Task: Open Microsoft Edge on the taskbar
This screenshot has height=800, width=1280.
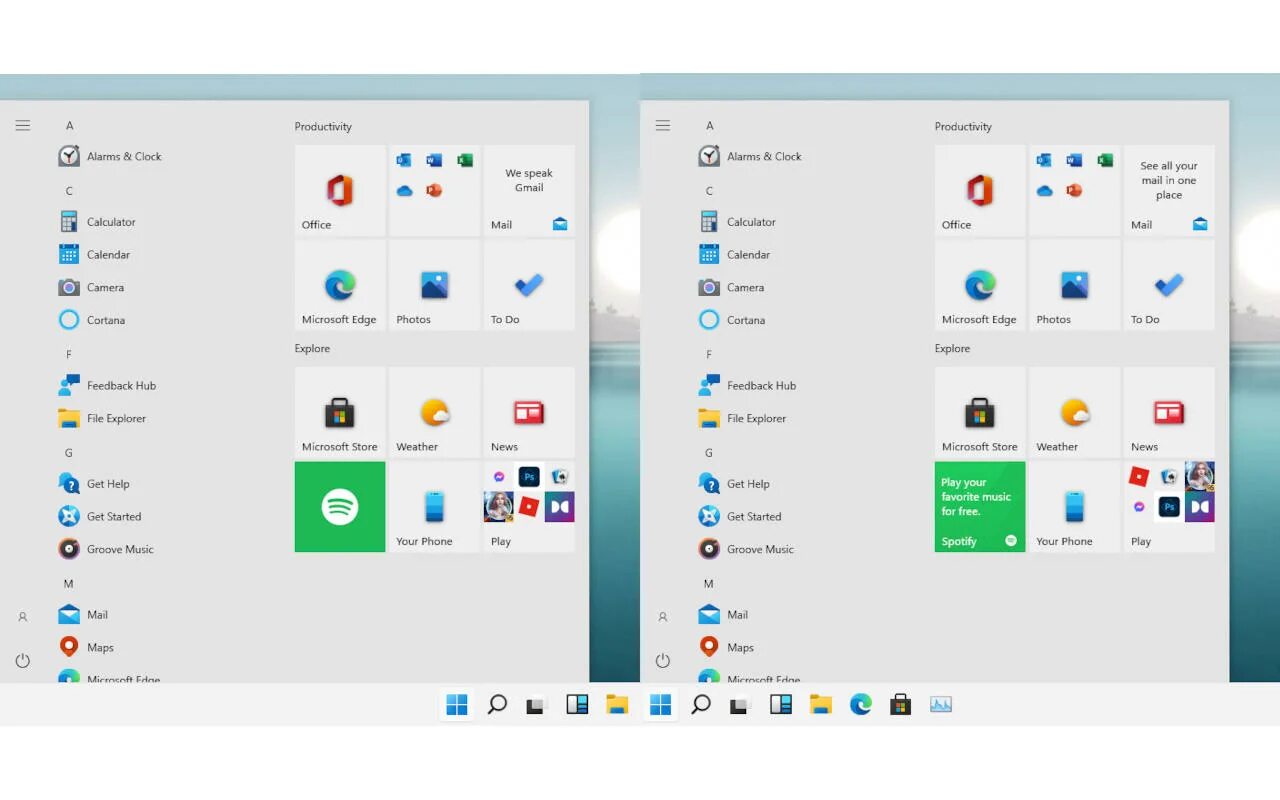Action: [861, 704]
